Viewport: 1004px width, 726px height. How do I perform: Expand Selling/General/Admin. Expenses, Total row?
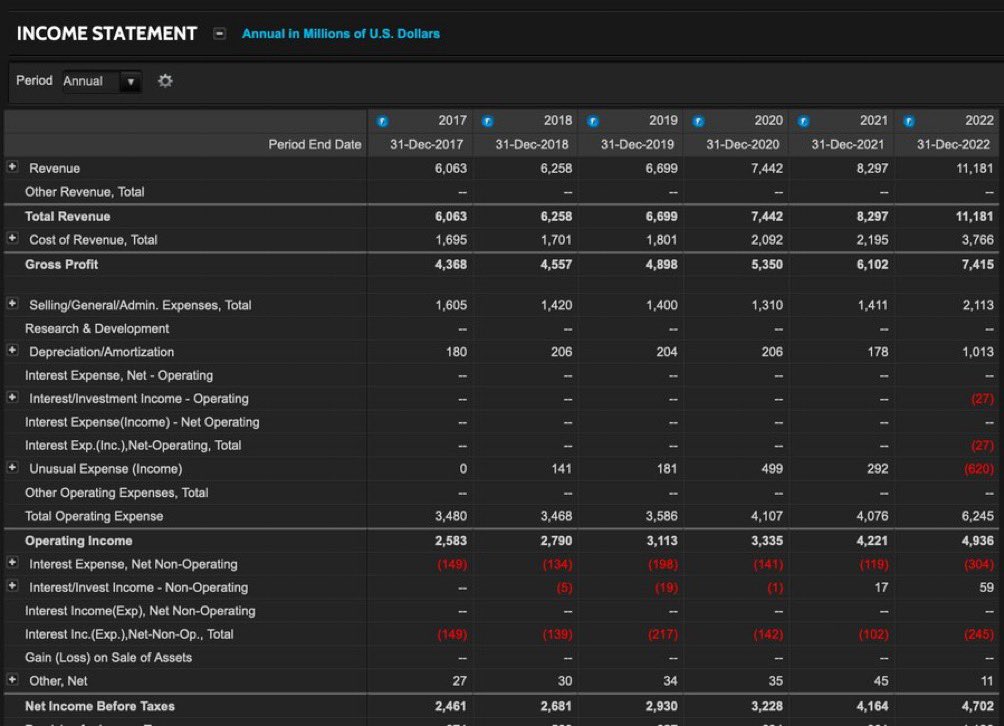click(12, 303)
